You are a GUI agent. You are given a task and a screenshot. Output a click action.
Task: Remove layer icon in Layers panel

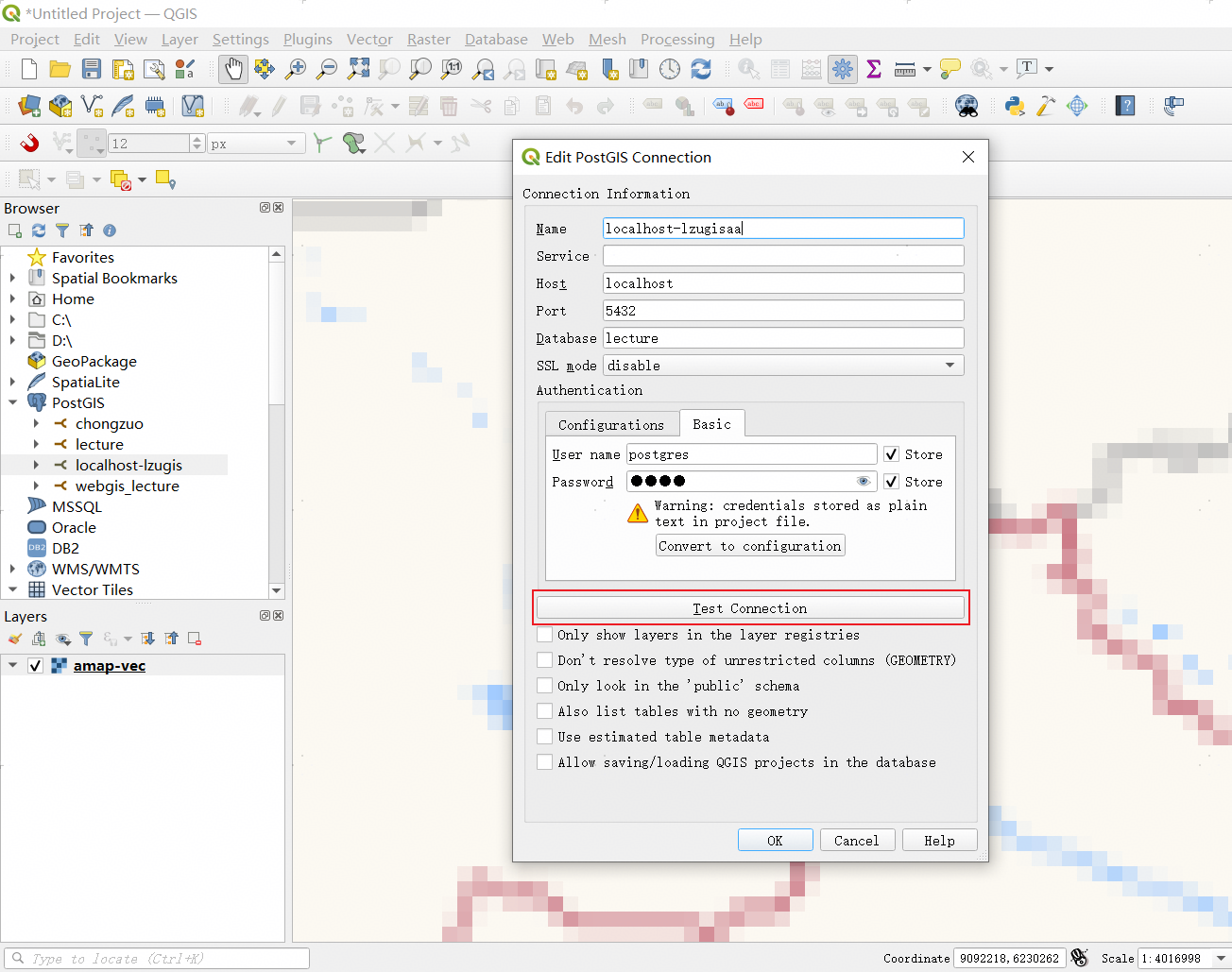point(195,639)
